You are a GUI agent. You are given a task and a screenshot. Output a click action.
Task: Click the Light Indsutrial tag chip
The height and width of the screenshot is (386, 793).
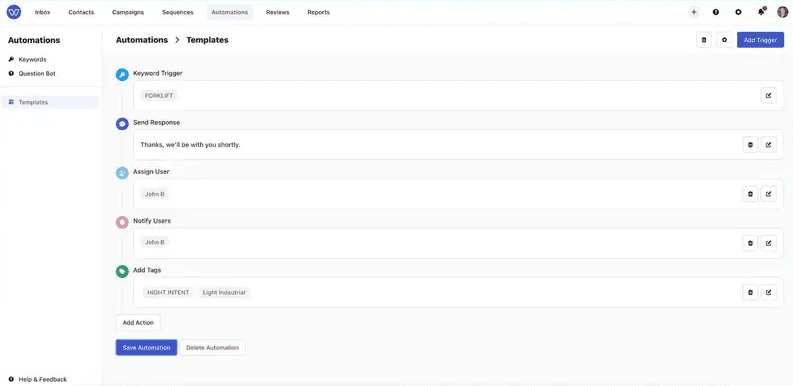coord(224,292)
